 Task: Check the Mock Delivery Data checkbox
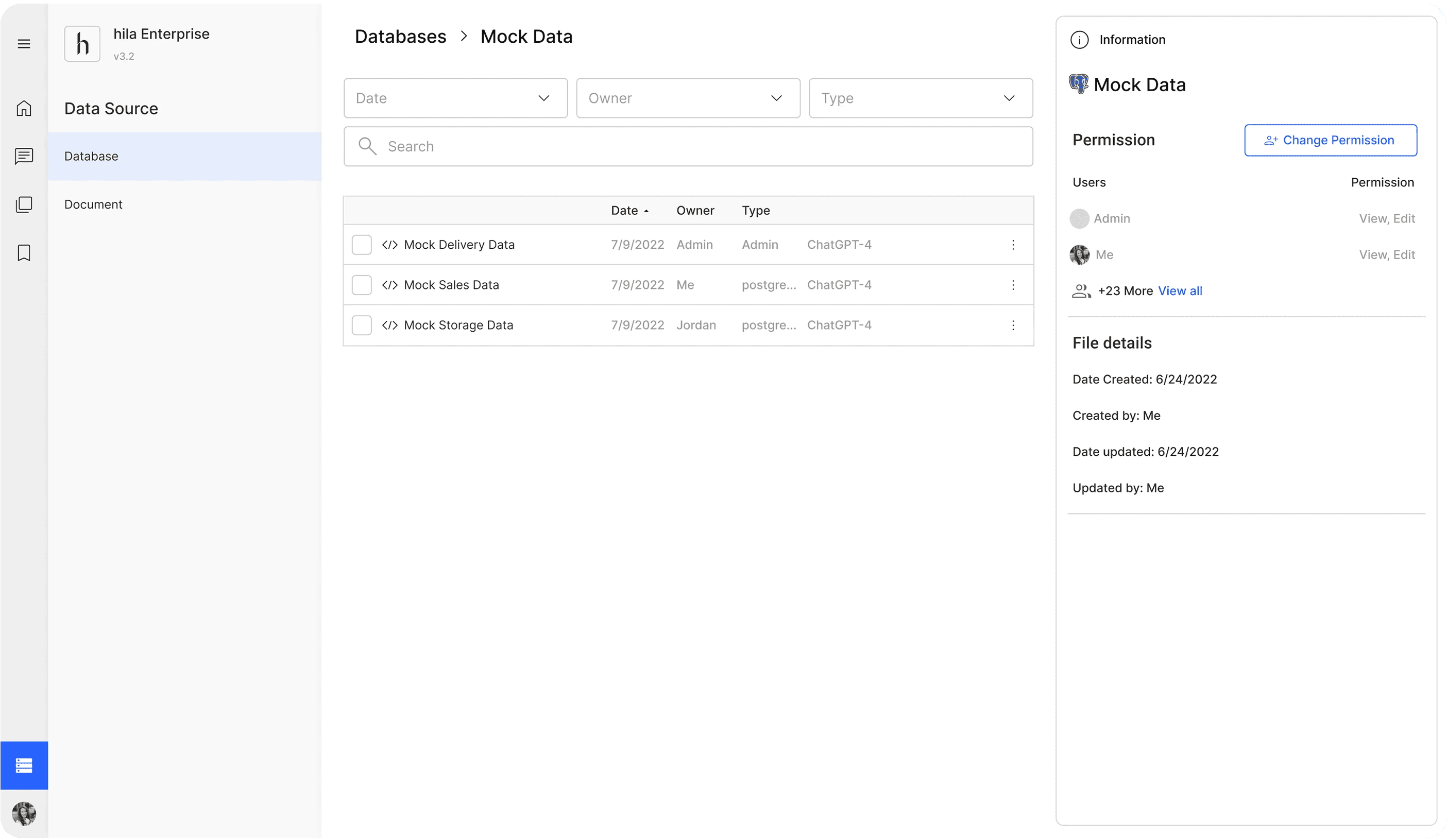pyautogui.click(x=361, y=245)
